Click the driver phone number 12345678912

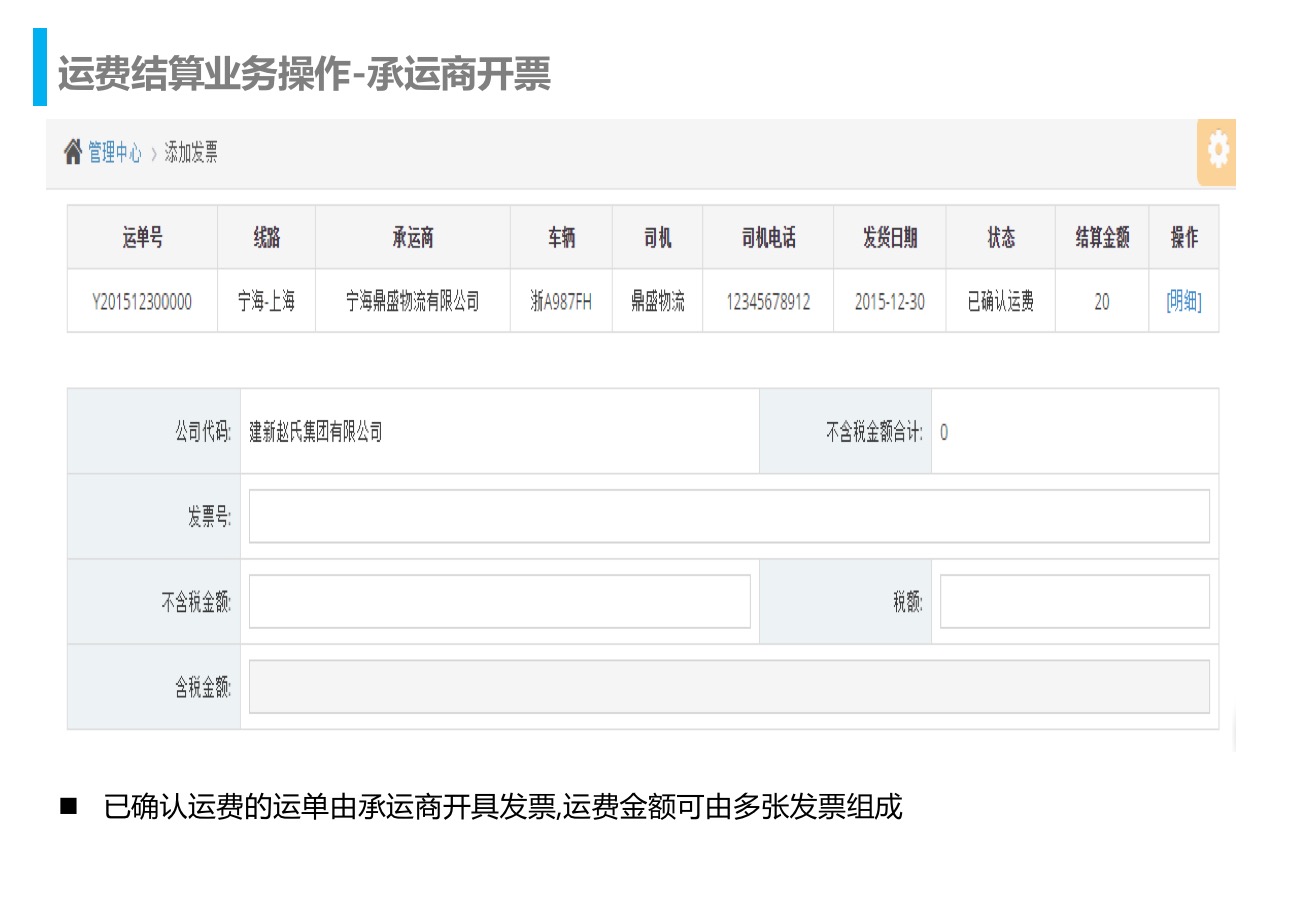768,301
